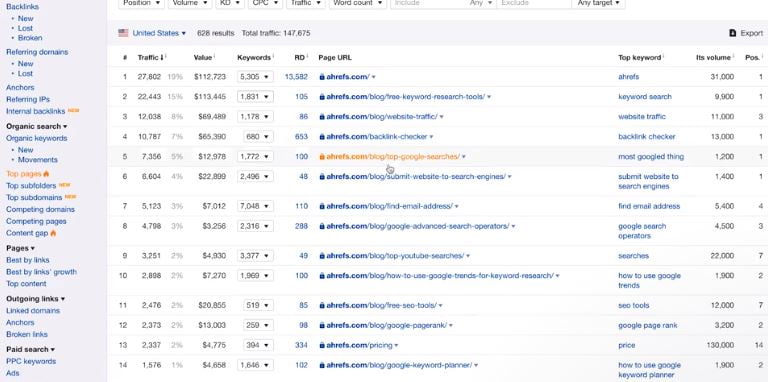Image resolution: width=768 pixels, height=382 pixels.
Task: Sort by the Pos. column header
Action: 752,57
